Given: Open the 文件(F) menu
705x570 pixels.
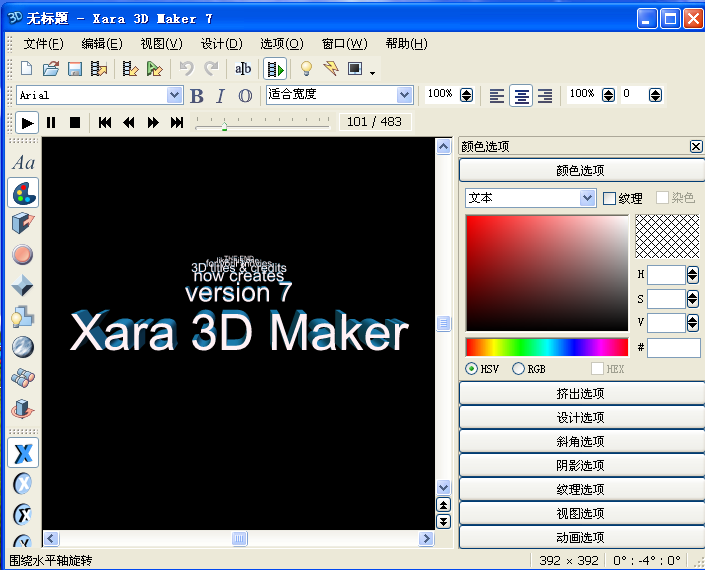Looking at the screenshot, I should click(44, 44).
